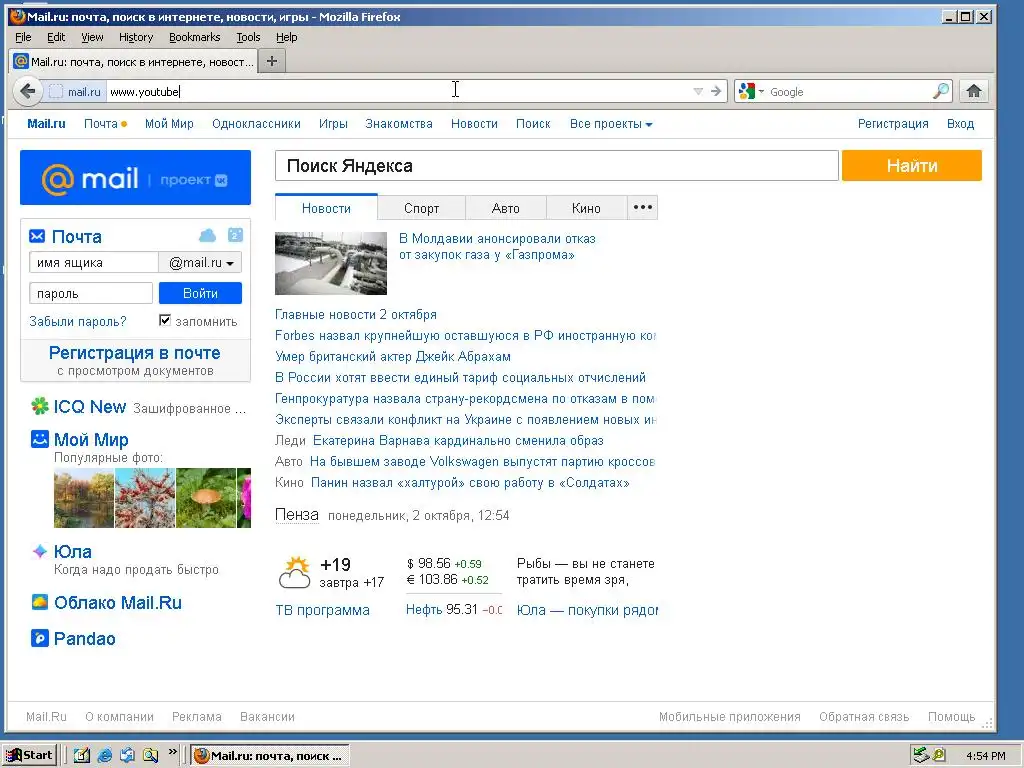
Task: Click the envelope icon beside Почта
Action: click(x=37, y=236)
